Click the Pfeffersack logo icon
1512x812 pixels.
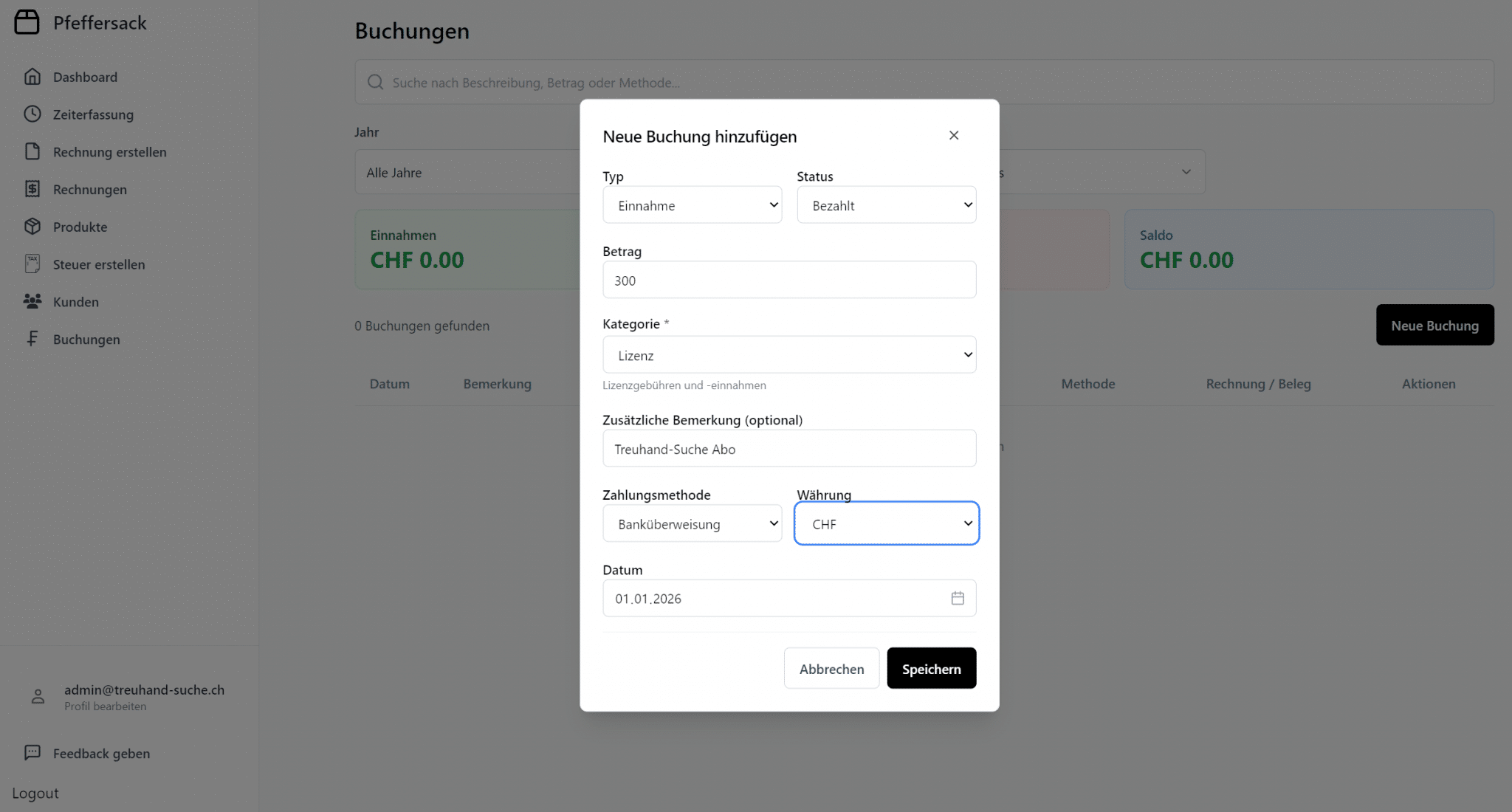(x=27, y=22)
